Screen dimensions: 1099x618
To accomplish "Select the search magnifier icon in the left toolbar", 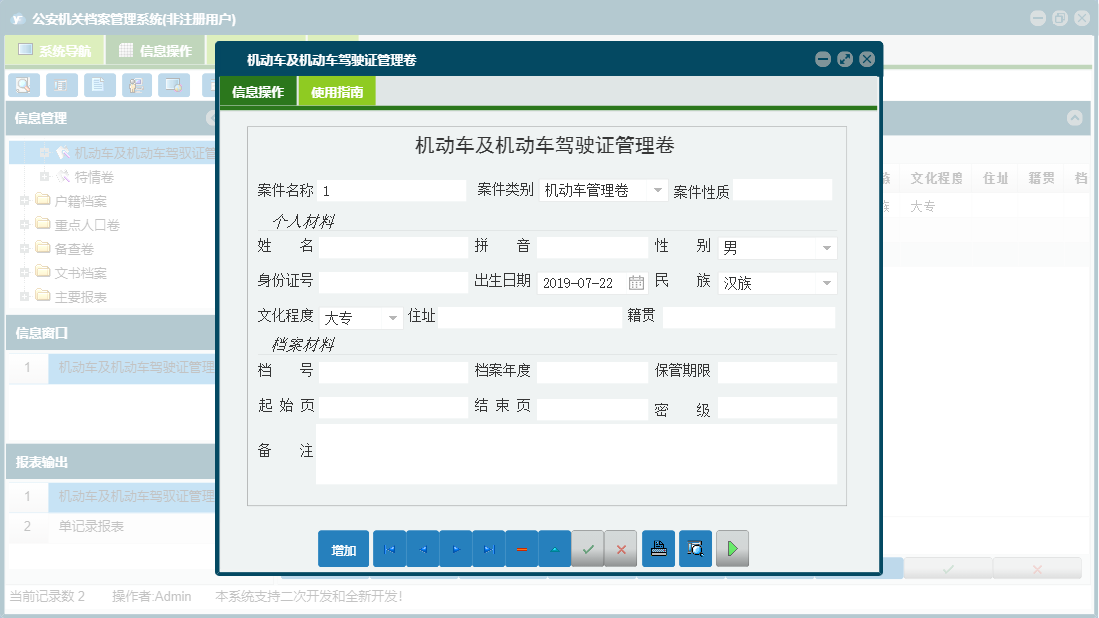I will [x=22, y=85].
